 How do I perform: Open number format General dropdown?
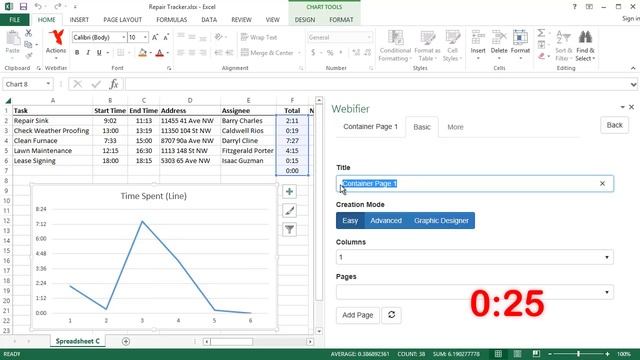click(369, 37)
